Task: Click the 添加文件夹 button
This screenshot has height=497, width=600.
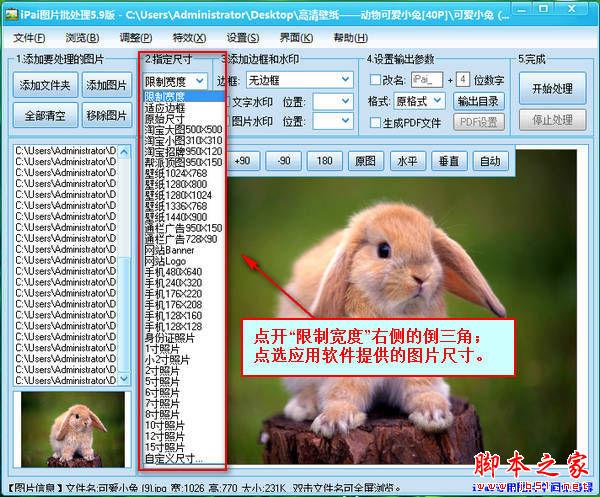Action: pyautogui.click(x=45, y=85)
